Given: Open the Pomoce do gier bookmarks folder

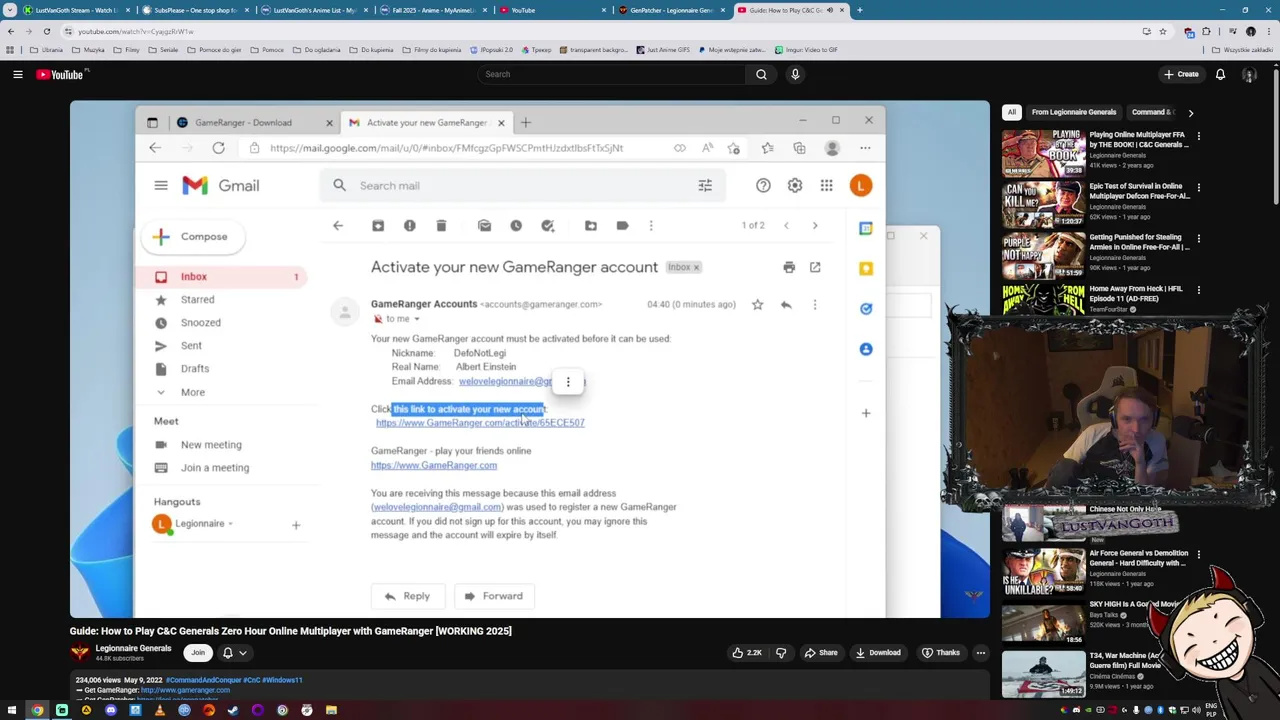Looking at the screenshot, I should click(x=216, y=50).
